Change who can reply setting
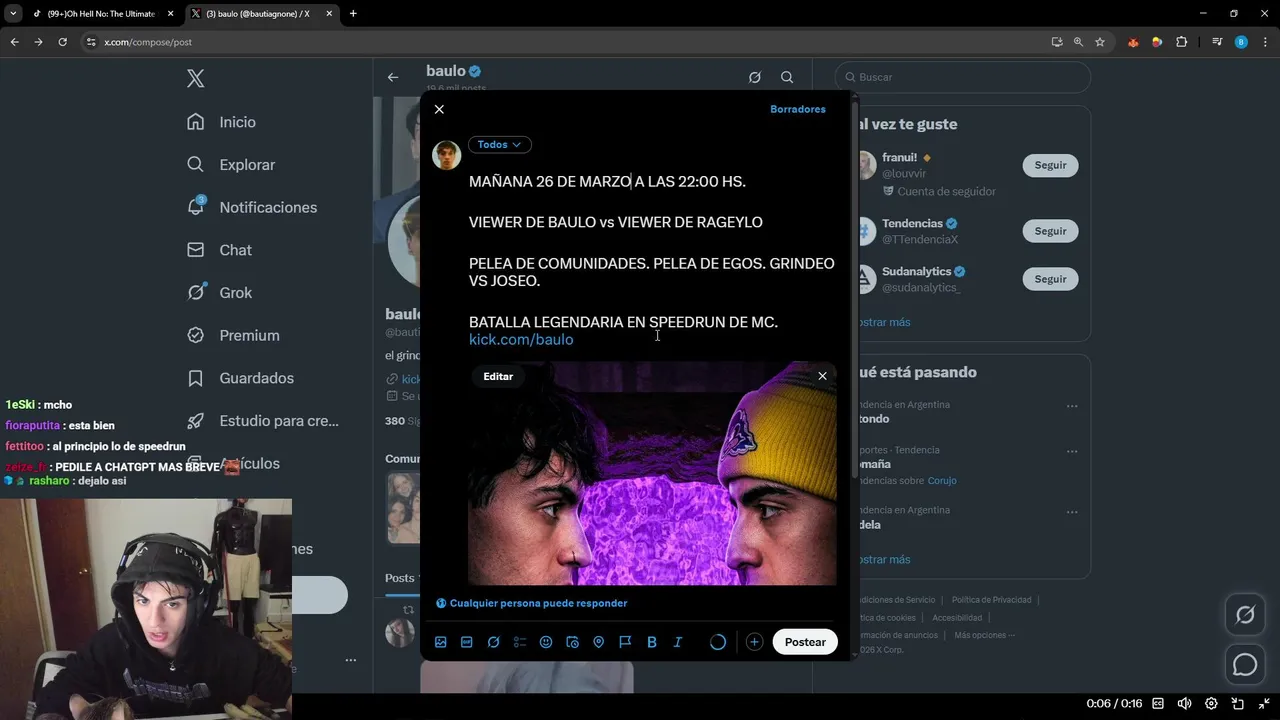 pyautogui.click(x=532, y=603)
